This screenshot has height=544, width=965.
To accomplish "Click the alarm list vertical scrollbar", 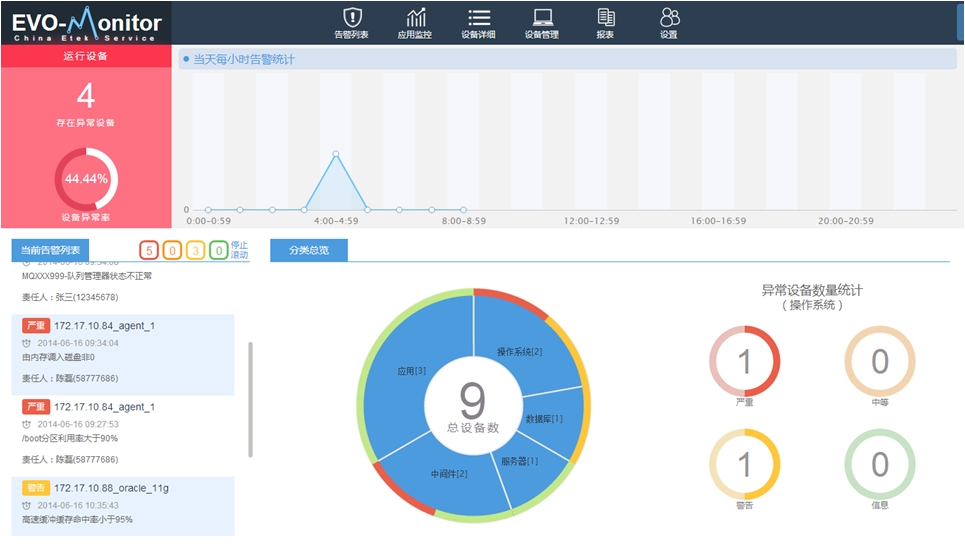I will click(250, 400).
